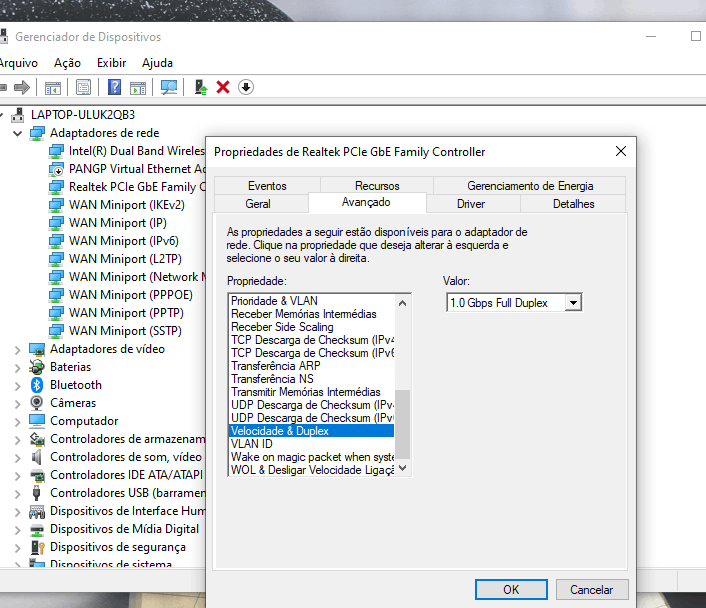Expand the Câmeras node
The image size is (706, 608).
pyautogui.click(x=18, y=404)
